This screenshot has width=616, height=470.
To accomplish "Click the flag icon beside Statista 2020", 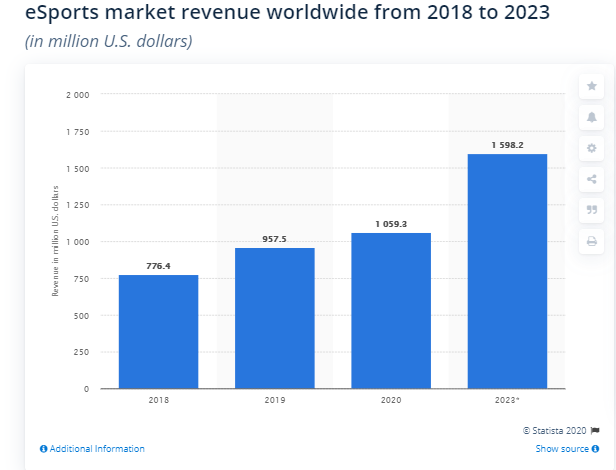I will click(x=594, y=430).
